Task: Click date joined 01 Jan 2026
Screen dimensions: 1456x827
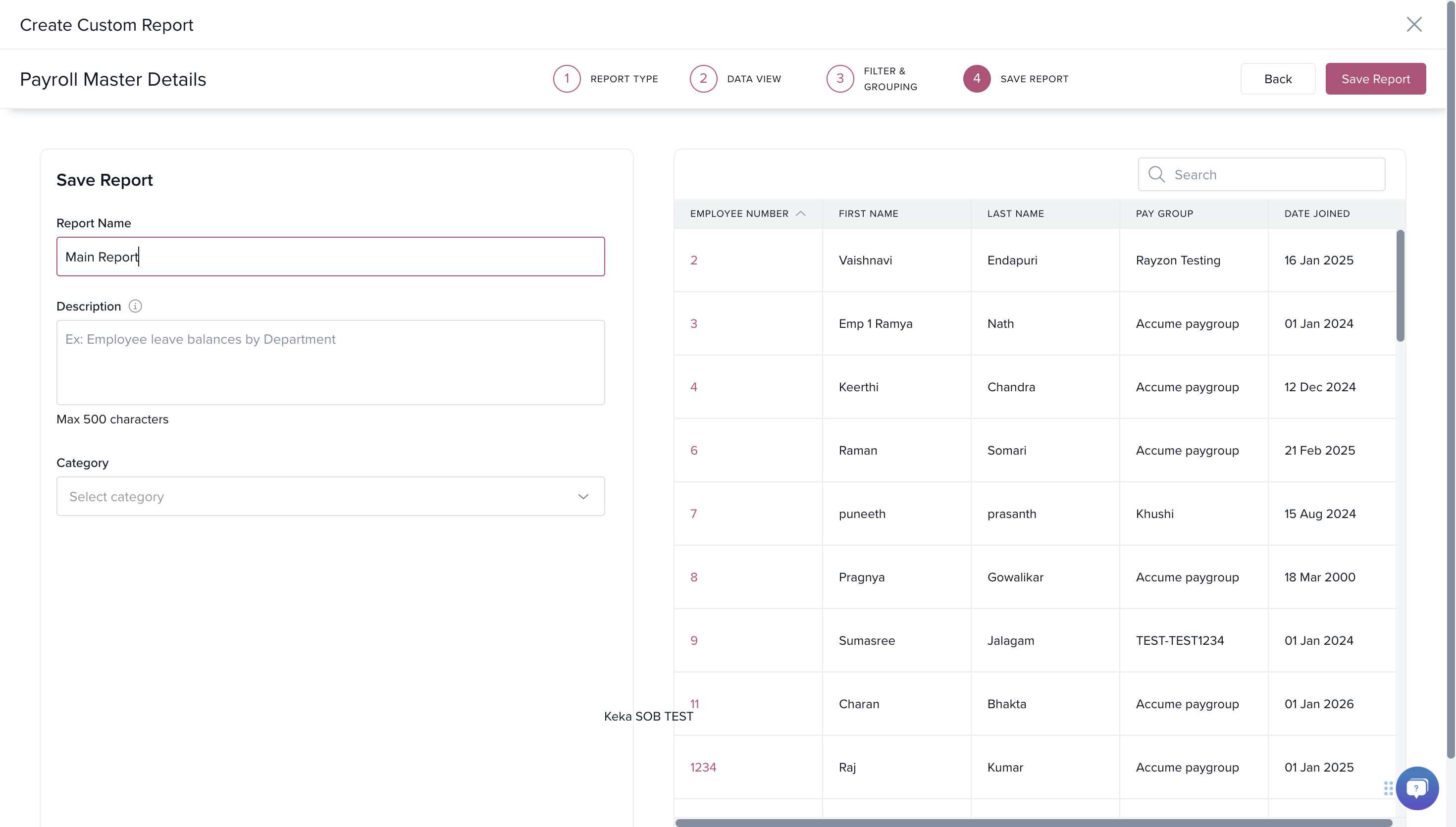Action: click(1319, 704)
